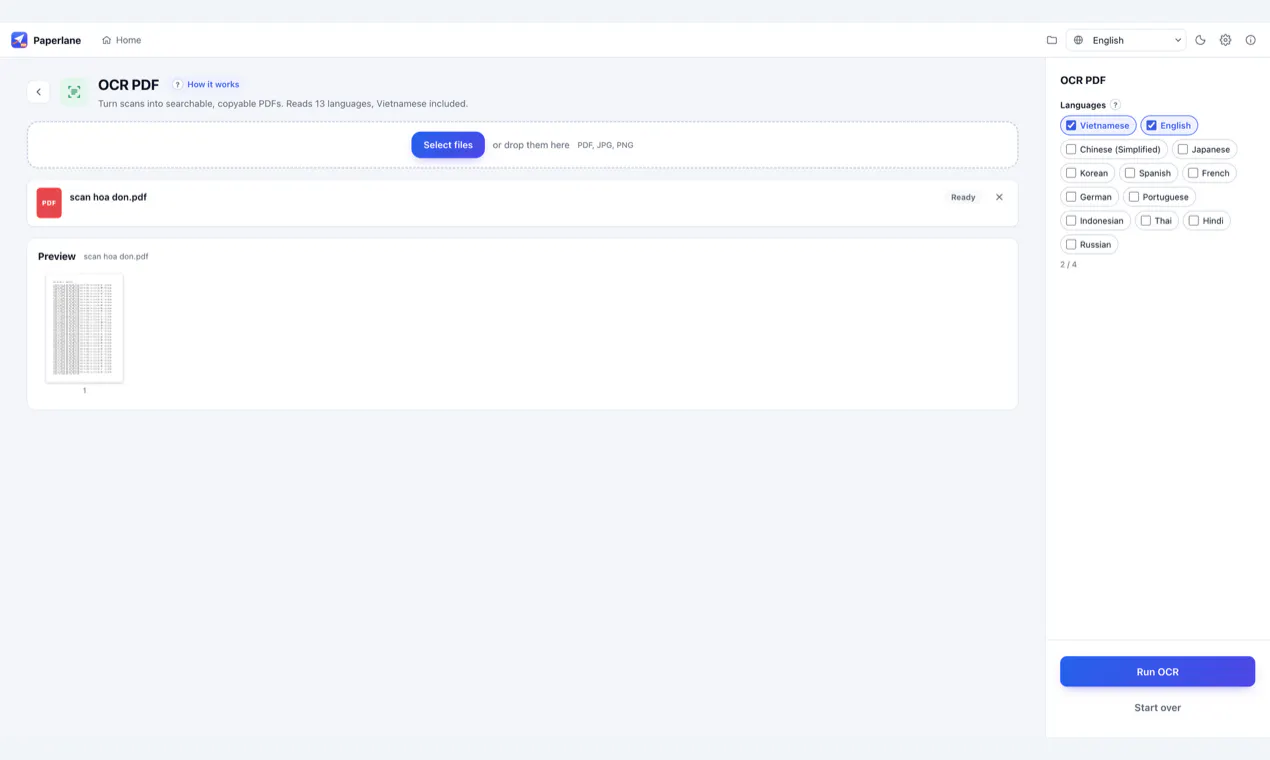Screen dimensions: 1270x760
Task: Open settings via the gear icon
Action: click(1225, 40)
